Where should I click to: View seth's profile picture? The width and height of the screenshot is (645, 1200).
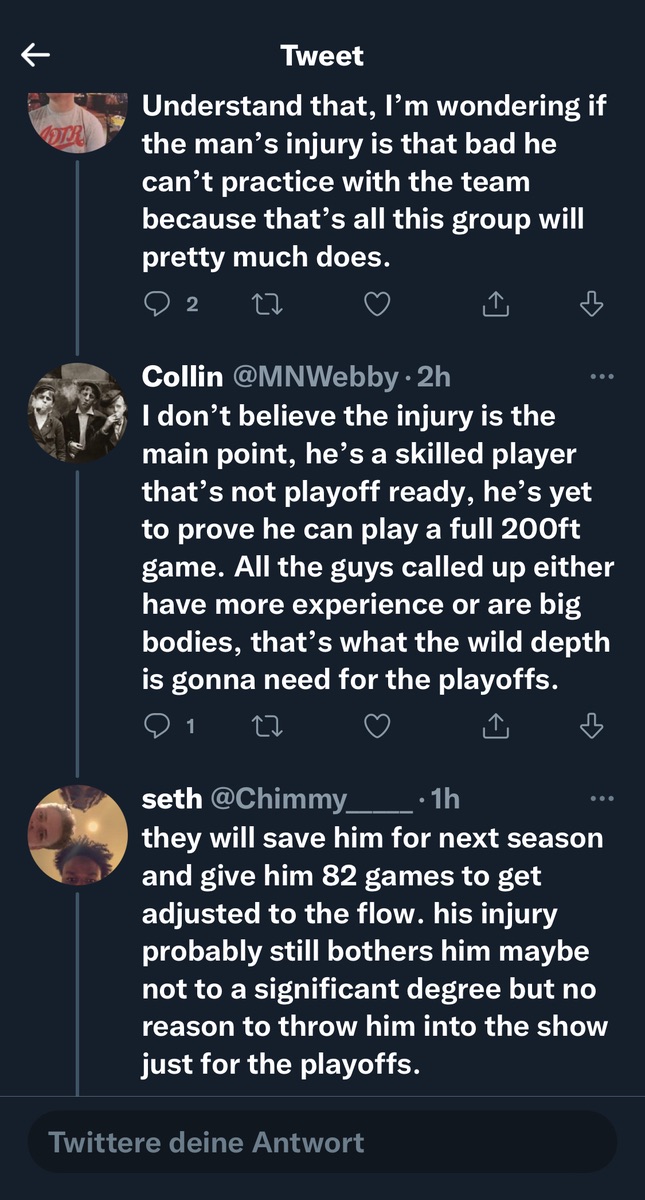[77, 835]
